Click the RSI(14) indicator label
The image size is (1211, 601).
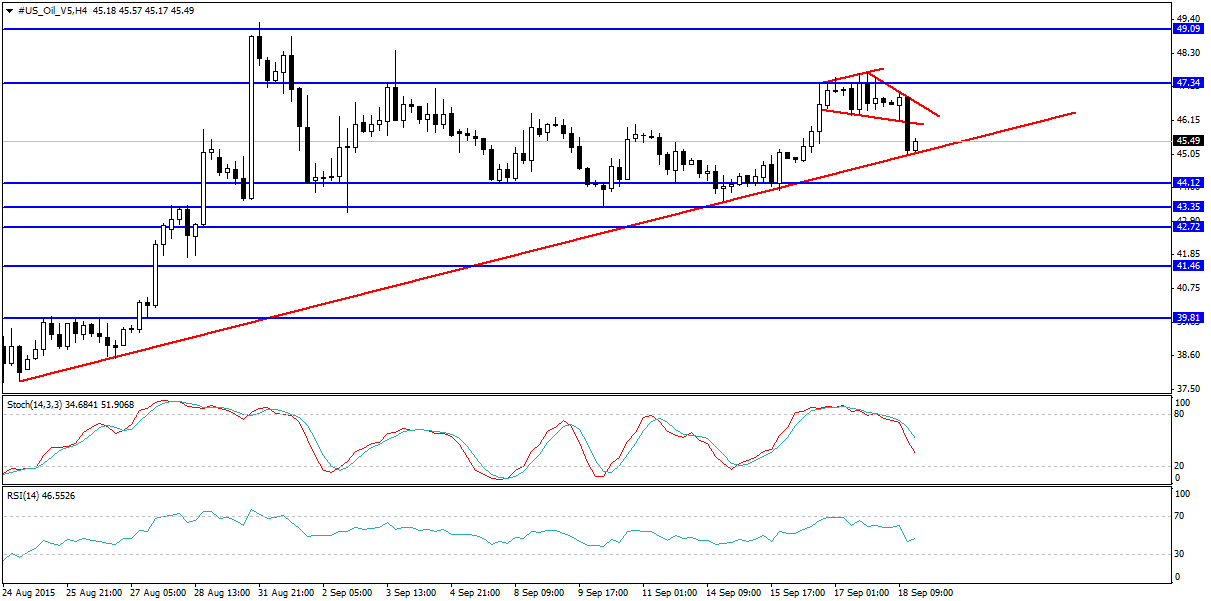pos(24,494)
